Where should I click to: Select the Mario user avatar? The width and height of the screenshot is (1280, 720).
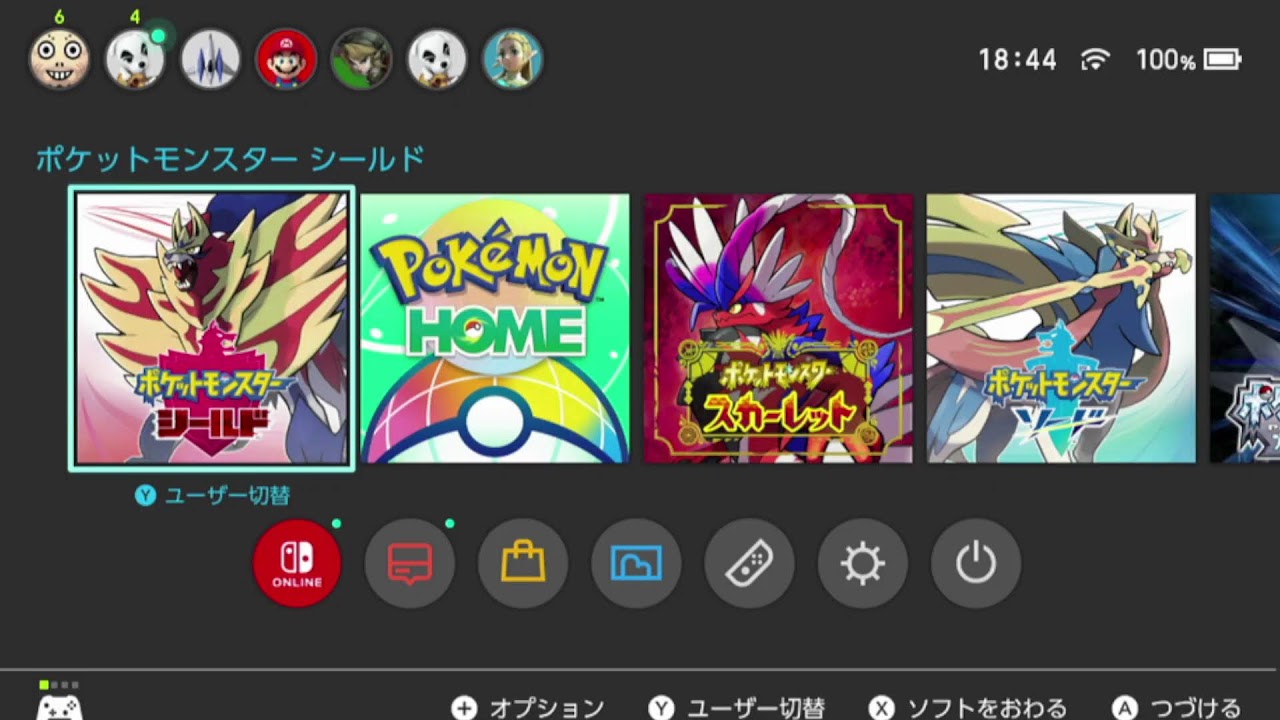(286, 59)
